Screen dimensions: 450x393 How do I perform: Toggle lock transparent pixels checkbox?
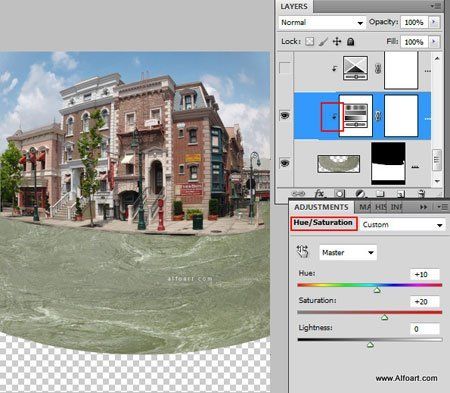click(310, 42)
